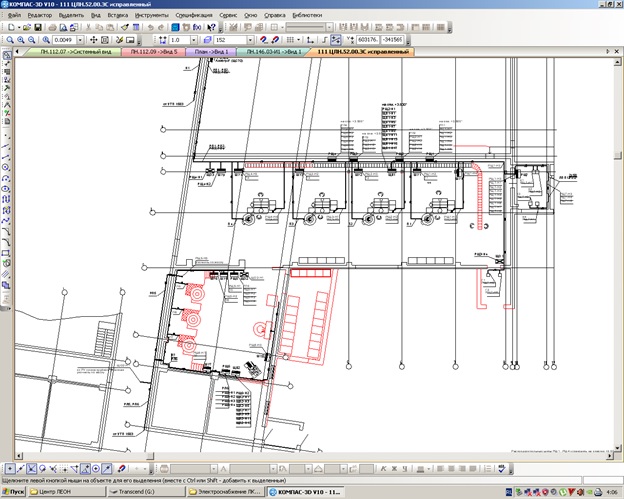Open the view scale 1.0 dropdown
Screen dimensions: 624x499
pos(193,40)
